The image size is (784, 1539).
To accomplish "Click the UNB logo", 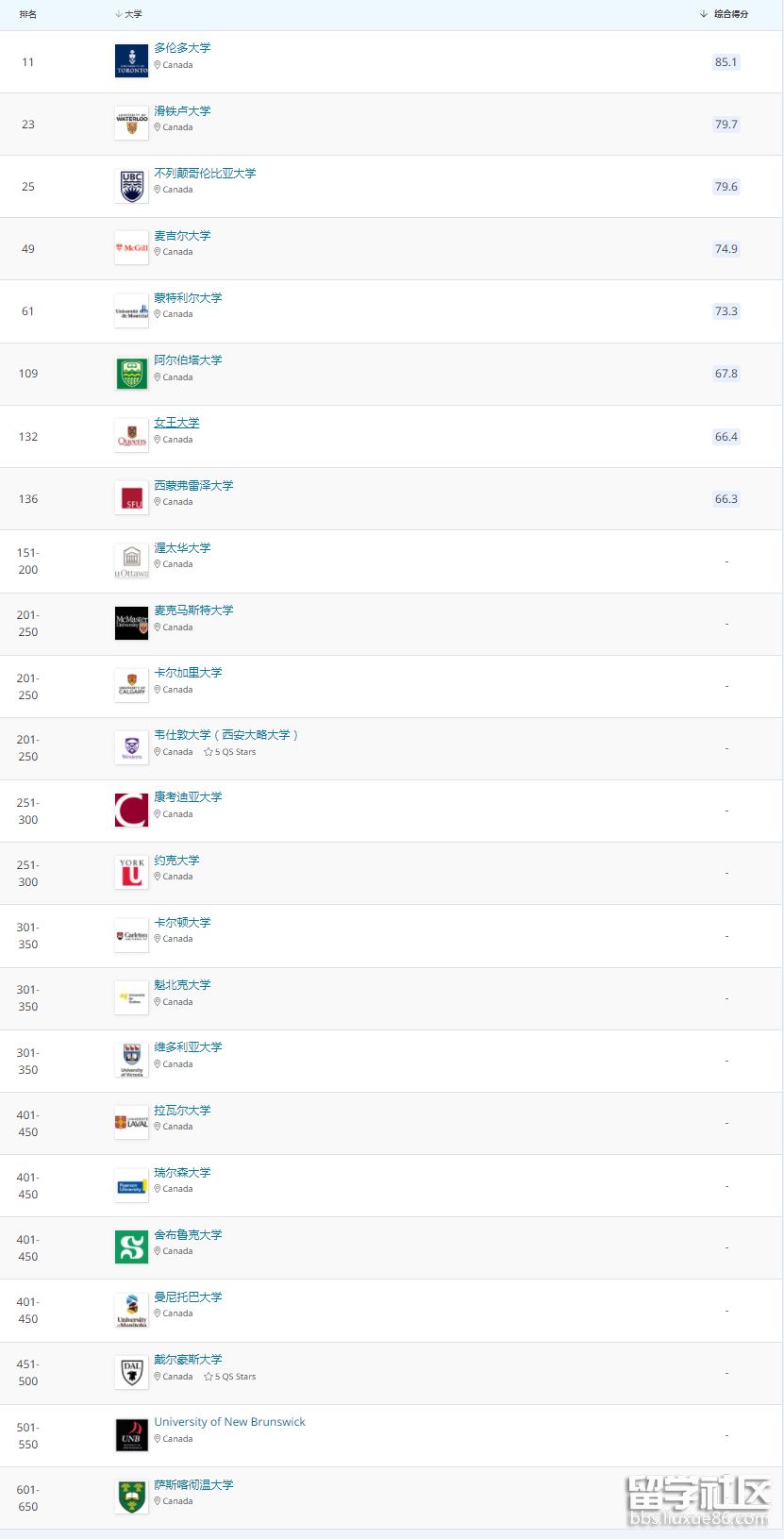I will pyautogui.click(x=131, y=1434).
